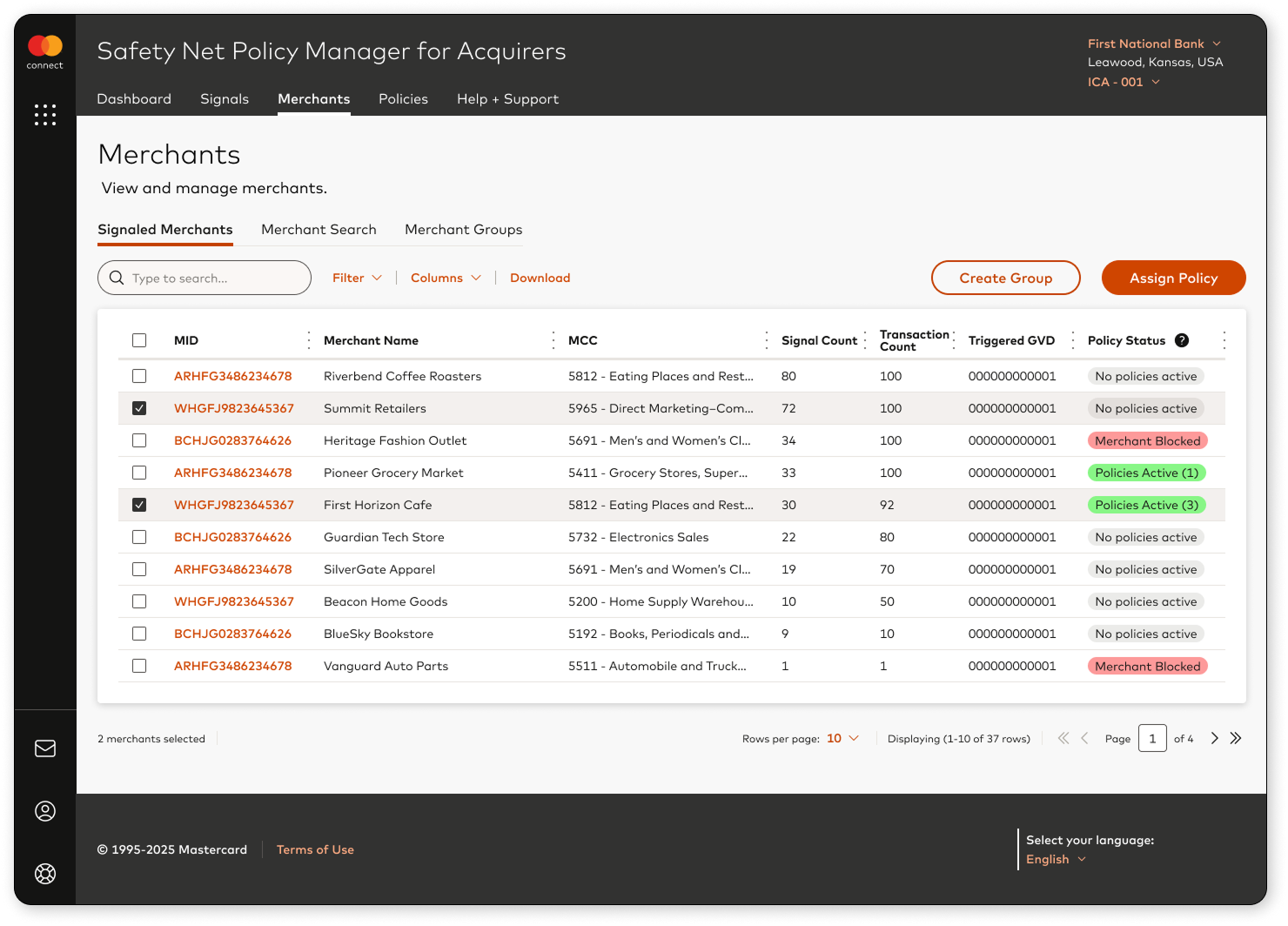Open the Filter dropdown

coord(357,278)
